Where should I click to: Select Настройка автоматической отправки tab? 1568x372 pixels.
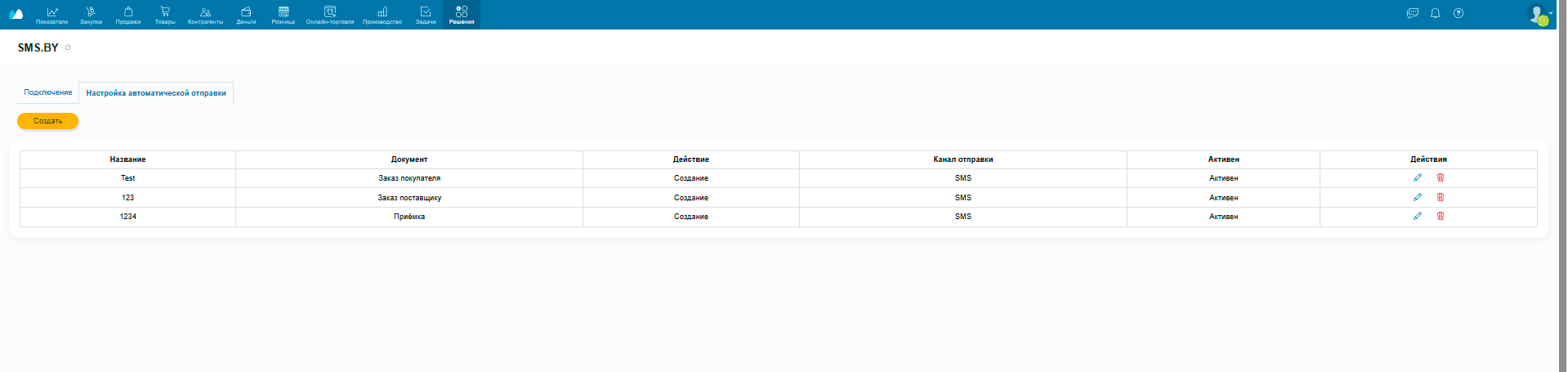click(156, 93)
